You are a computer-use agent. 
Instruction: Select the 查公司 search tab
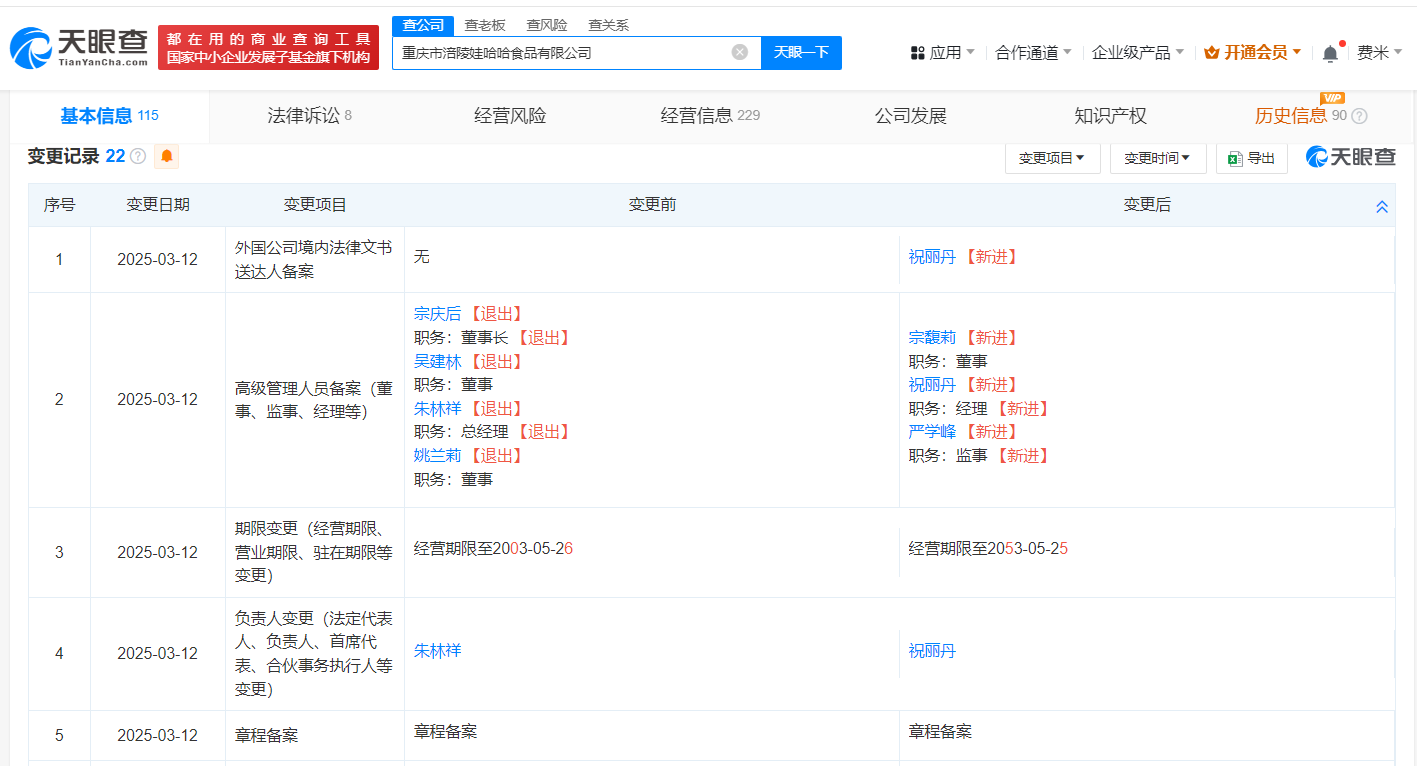pos(423,25)
